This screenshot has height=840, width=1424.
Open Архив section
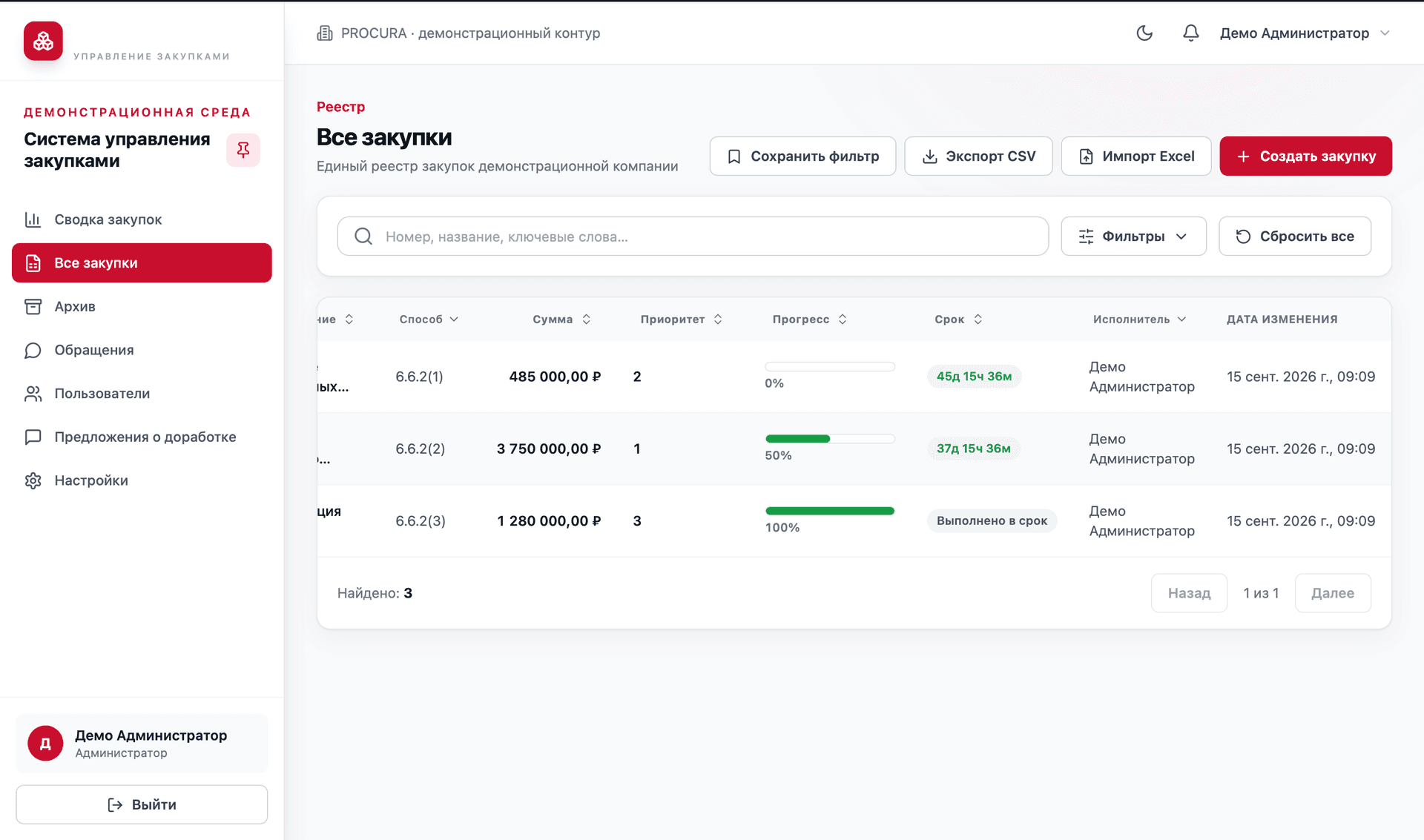pyautogui.click(x=142, y=306)
